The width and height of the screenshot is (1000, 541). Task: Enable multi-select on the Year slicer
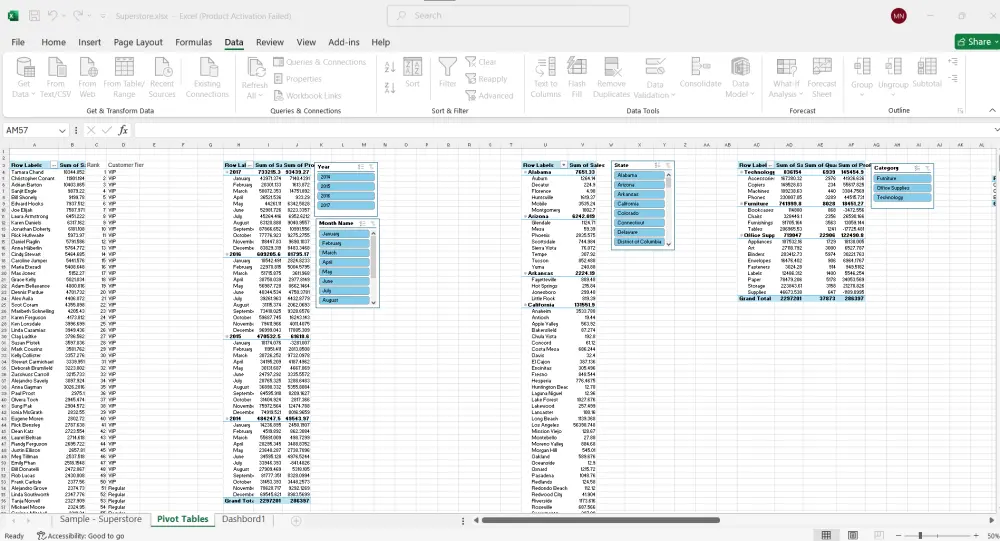click(361, 167)
